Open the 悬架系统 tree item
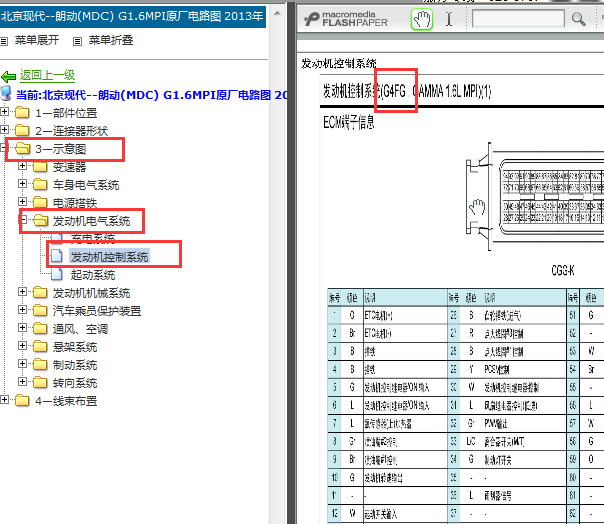604x524 pixels. tap(75, 347)
